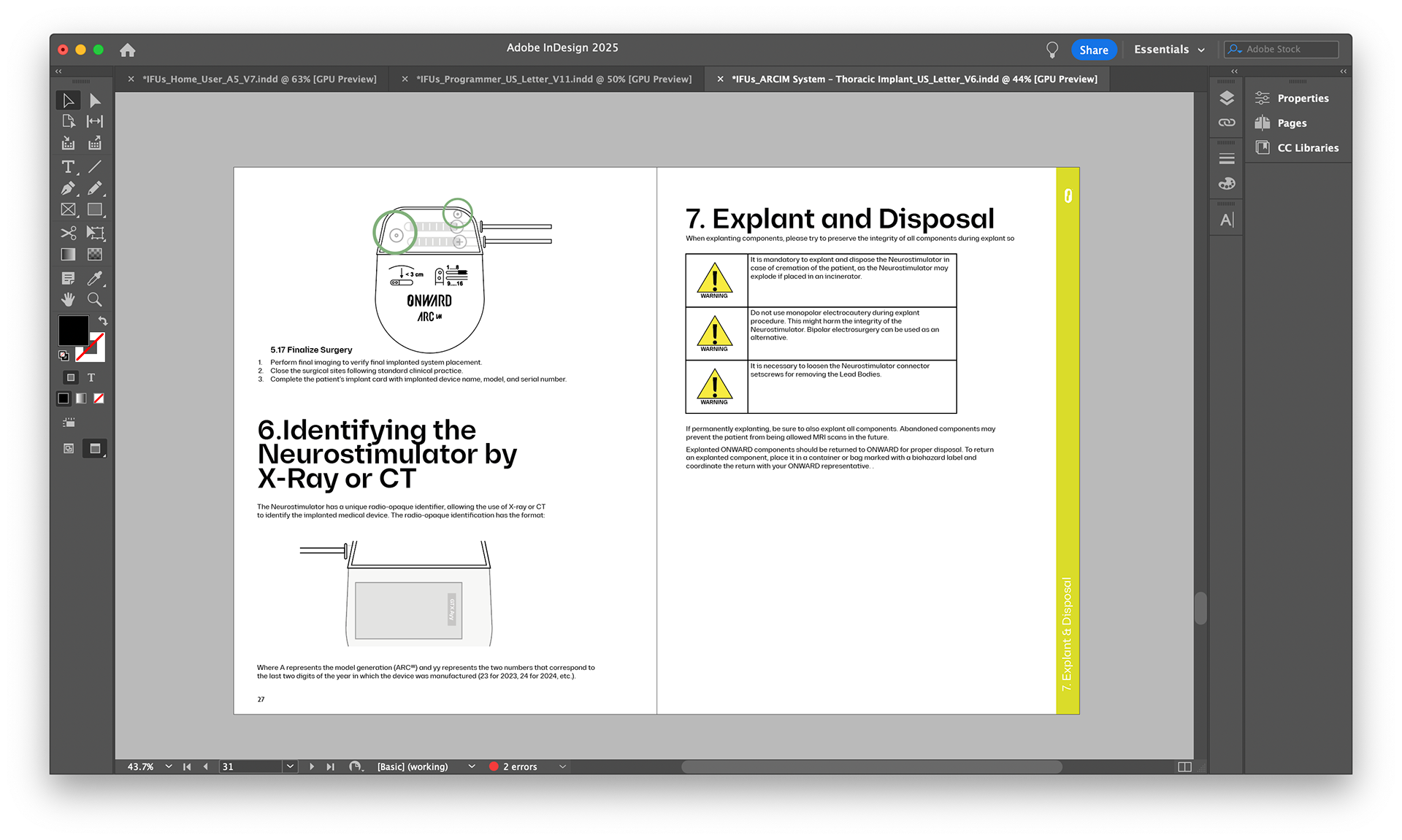Click the lightbulb Discover icon
Viewport: 1402px width, 840px height.
click(1051, 50)
